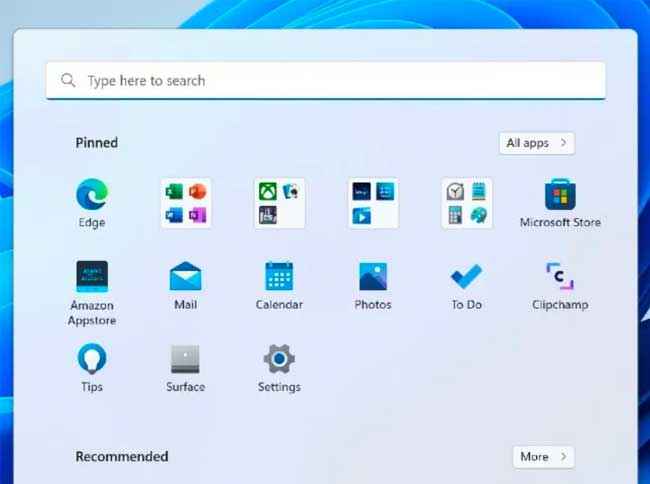Open the folder containing Xbox and Solitaire
Viewport: 650px width, 484px height.
[x=279, y=203]
